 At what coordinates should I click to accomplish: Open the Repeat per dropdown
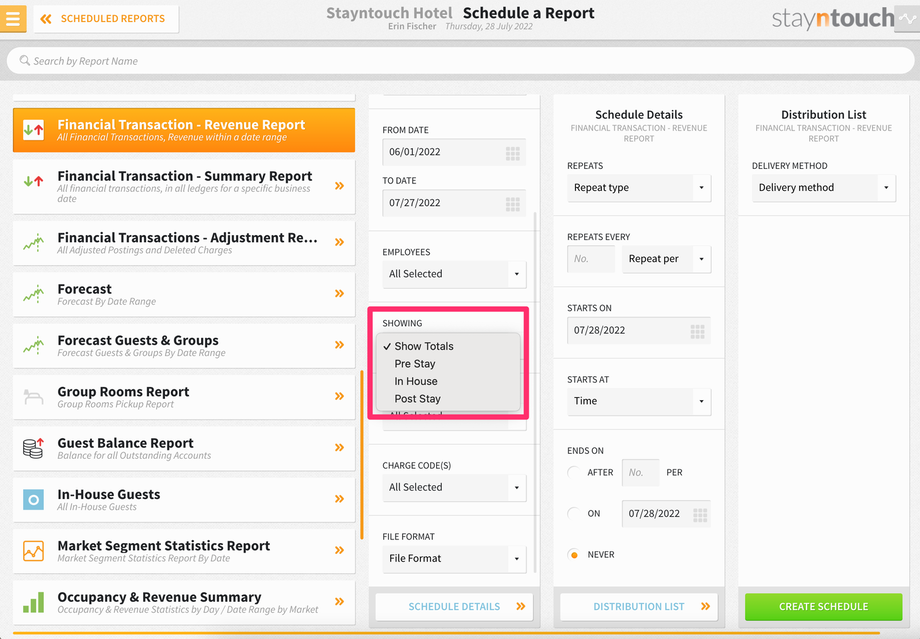pyautogui.click(x=667, y=259)
